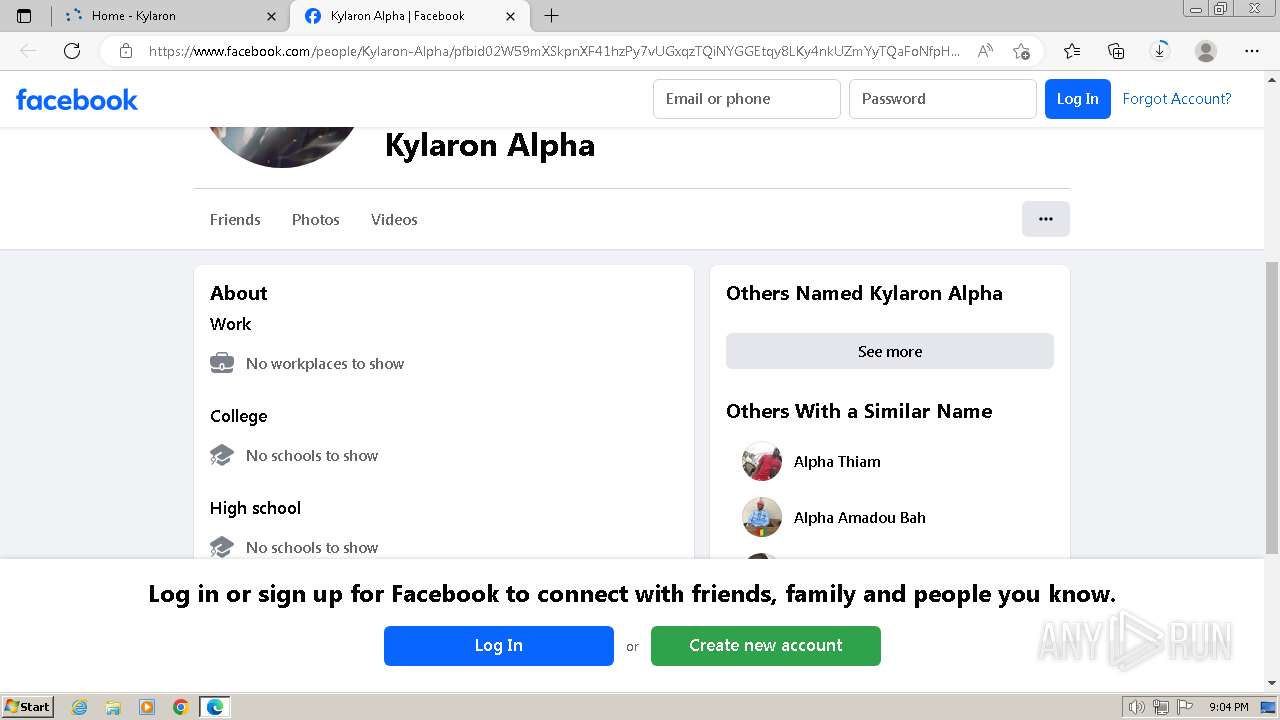
Task: Focus the Password field
Action: pyautogui.click(x=943, y=99)
